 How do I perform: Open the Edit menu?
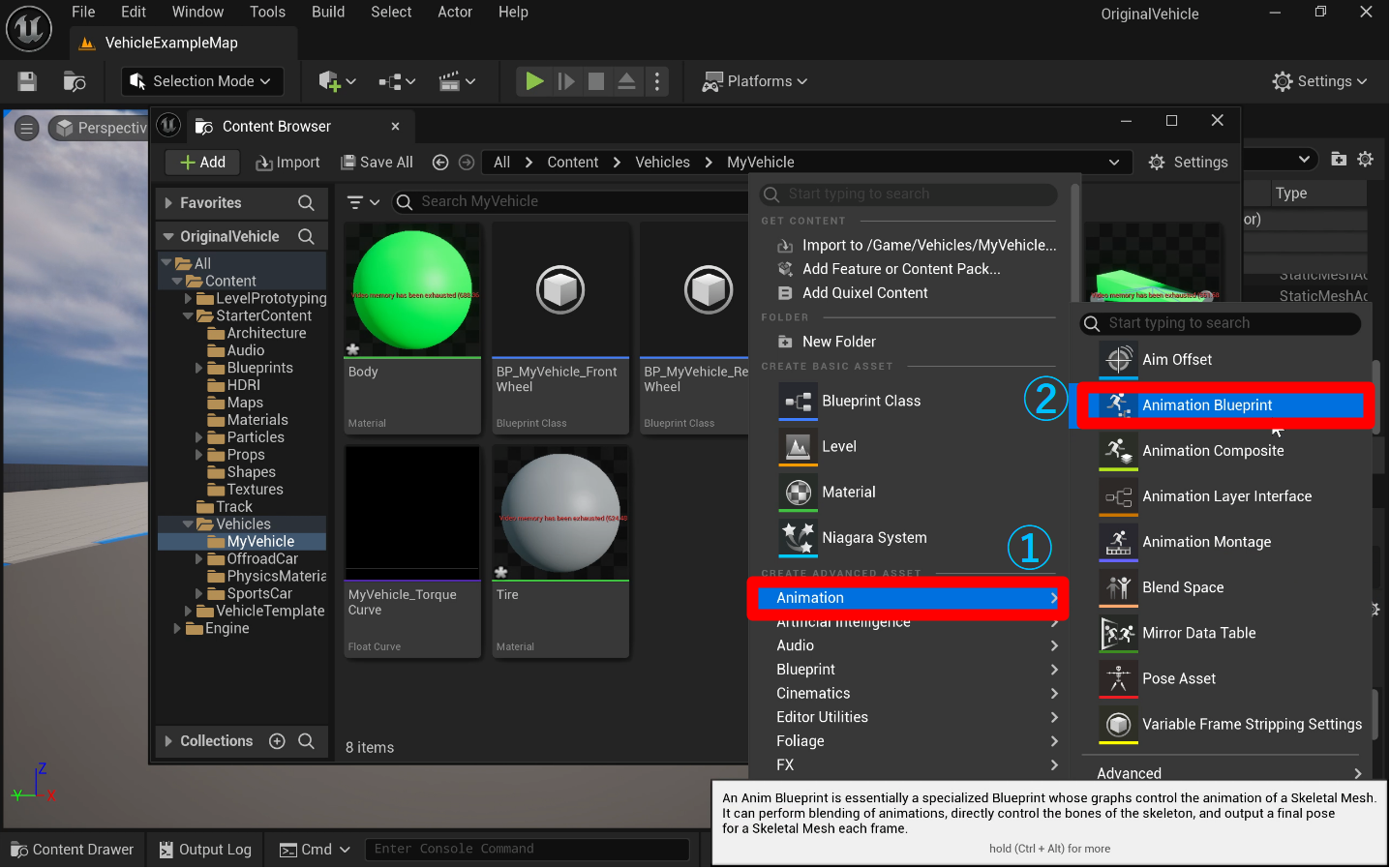pos(134,13)
